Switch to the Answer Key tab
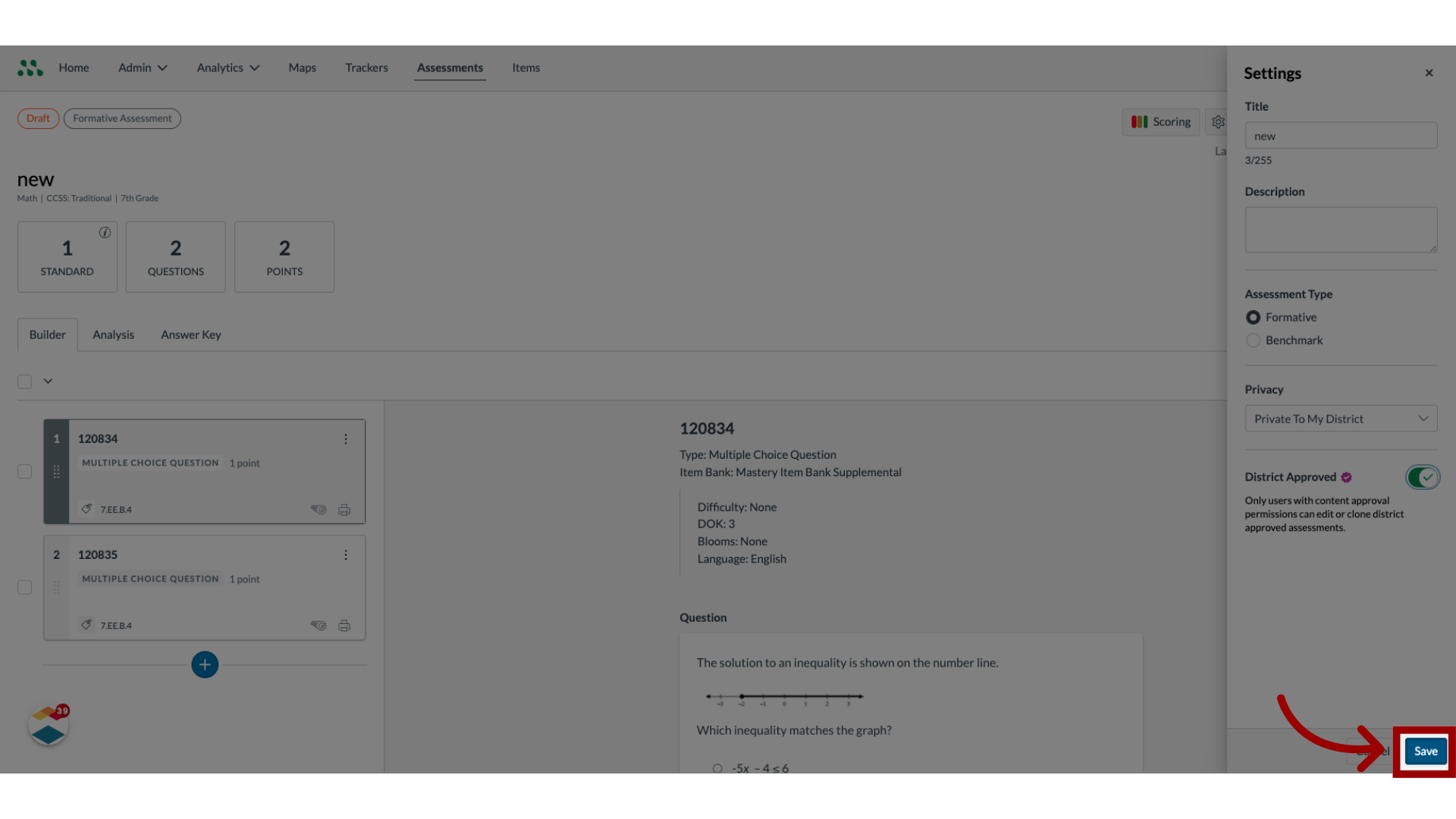The width and height of the screenshot is (1456, 819). click(190, 334)
